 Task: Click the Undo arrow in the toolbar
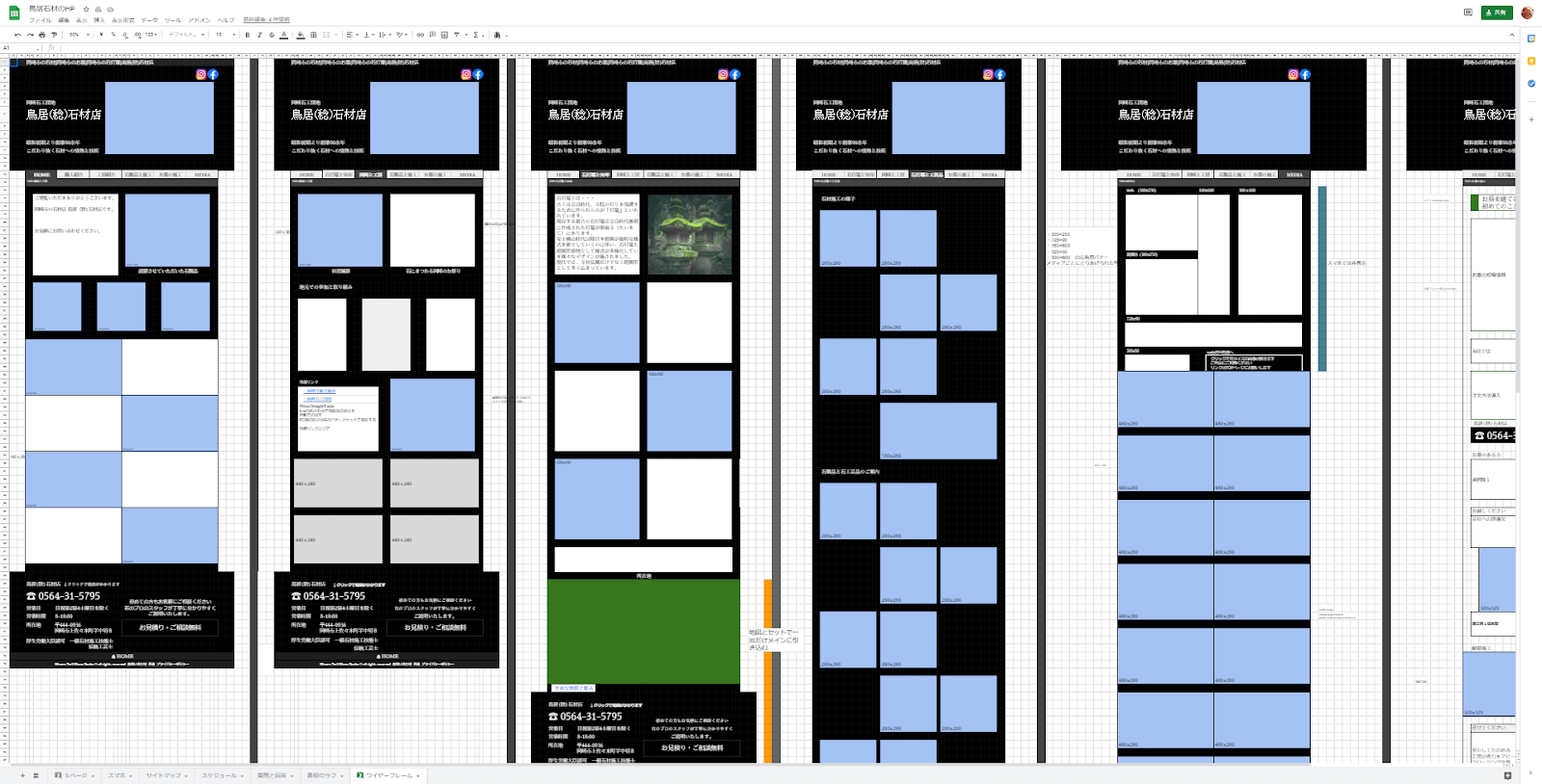pos(17,35)
